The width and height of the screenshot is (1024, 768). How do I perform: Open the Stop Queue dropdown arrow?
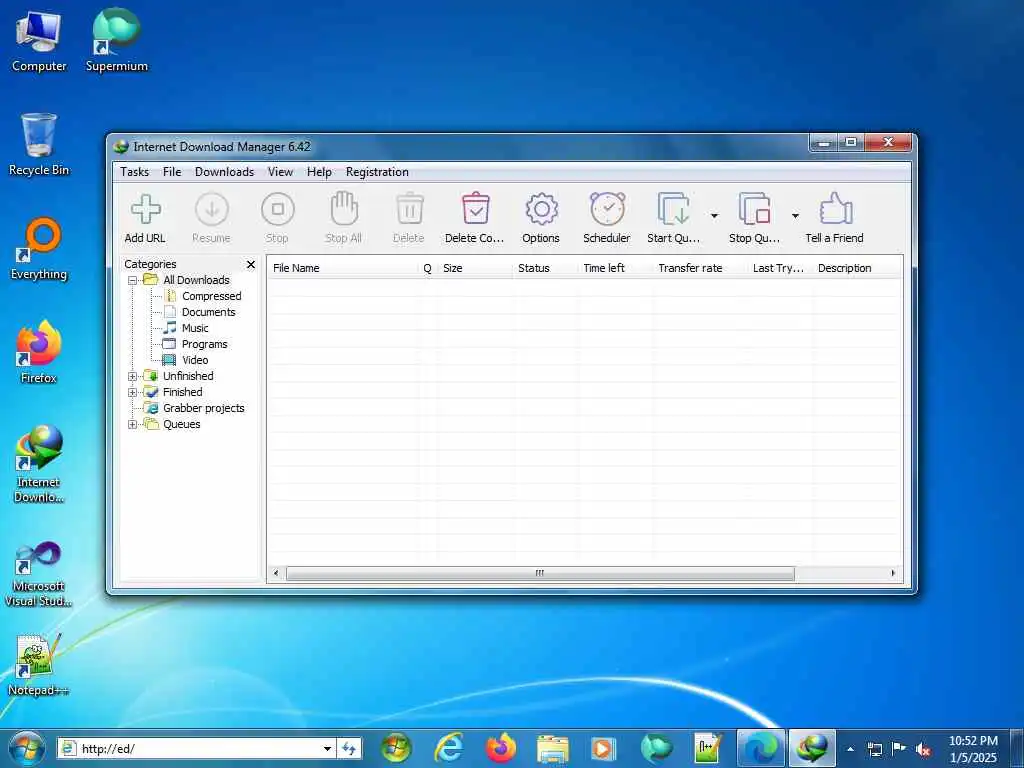795,216
